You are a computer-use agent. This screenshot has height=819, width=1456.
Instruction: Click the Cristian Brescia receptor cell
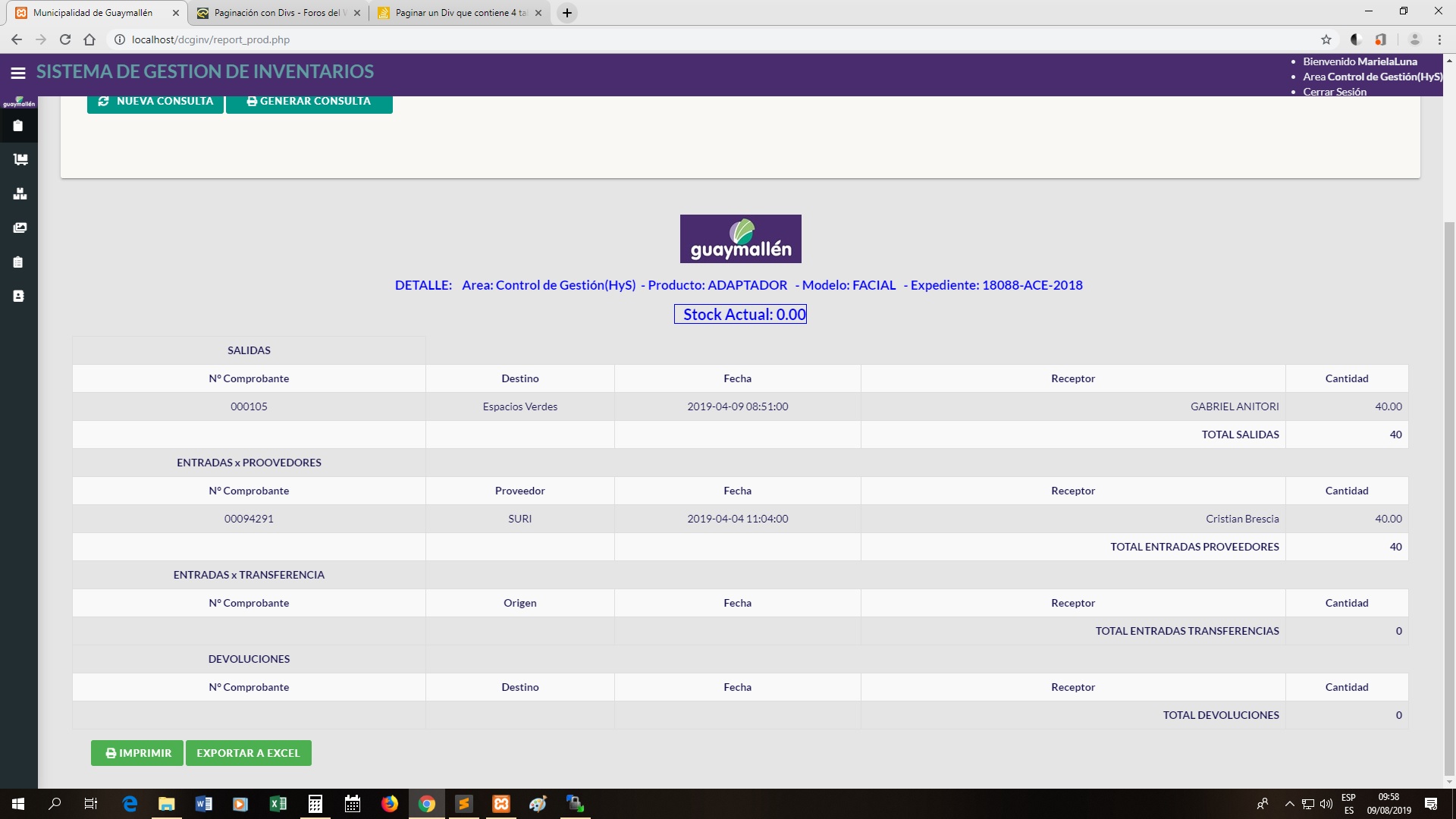click(1073, 519)
